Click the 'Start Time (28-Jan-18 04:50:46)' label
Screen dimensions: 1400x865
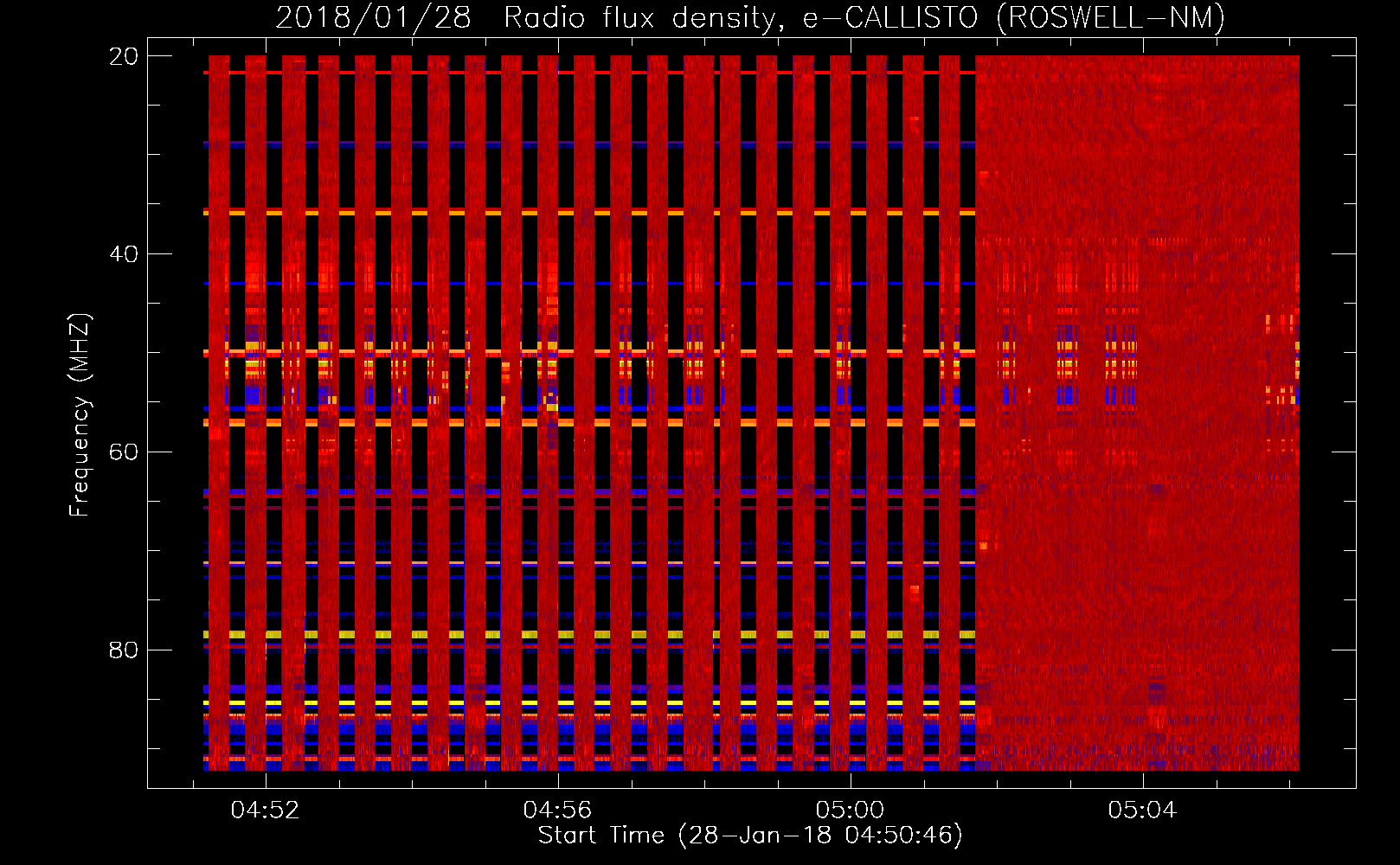(x=750, y=836)
